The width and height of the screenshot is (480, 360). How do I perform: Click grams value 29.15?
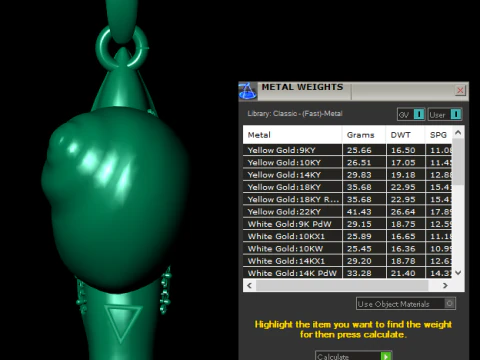click(x=359, y=224)
